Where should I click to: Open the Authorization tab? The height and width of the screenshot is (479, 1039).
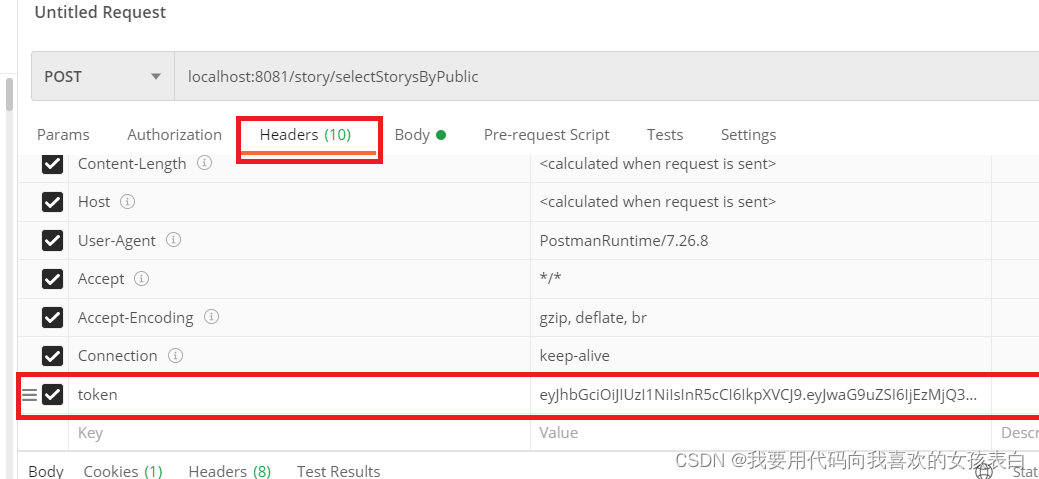[174, 135]
